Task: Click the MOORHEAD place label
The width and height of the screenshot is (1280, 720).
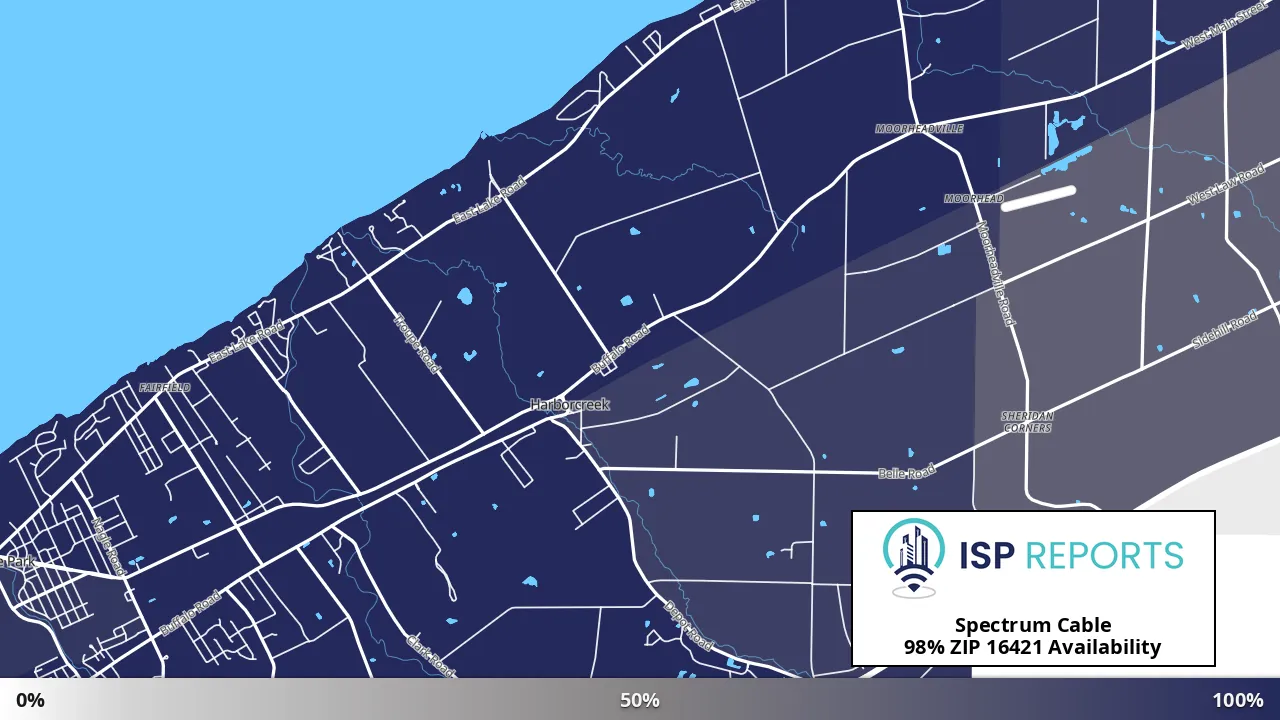Action: (x=974, y=199)
